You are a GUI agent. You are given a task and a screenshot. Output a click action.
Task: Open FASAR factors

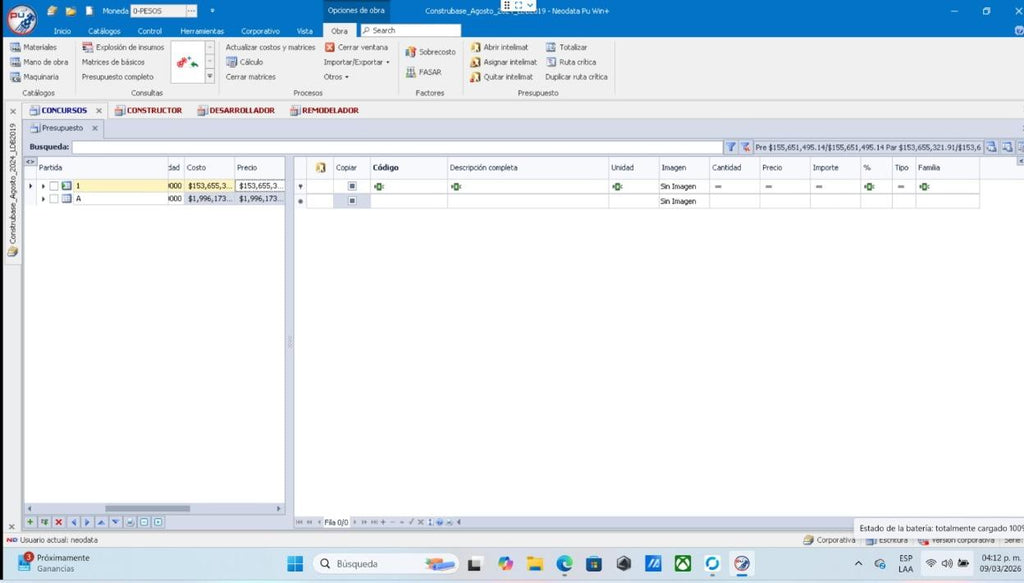423,72
